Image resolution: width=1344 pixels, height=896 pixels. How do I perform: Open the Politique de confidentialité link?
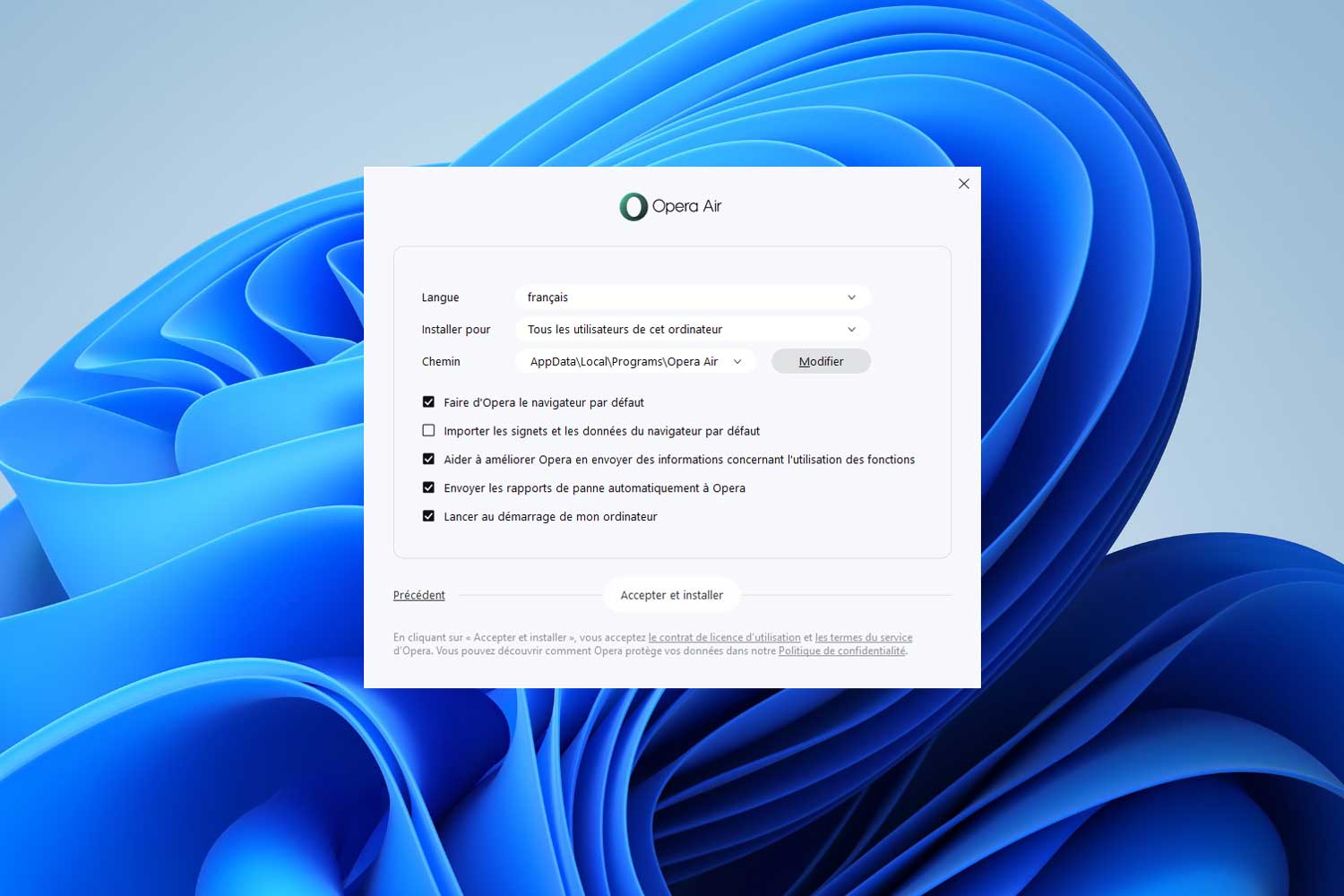click(842, 651)
